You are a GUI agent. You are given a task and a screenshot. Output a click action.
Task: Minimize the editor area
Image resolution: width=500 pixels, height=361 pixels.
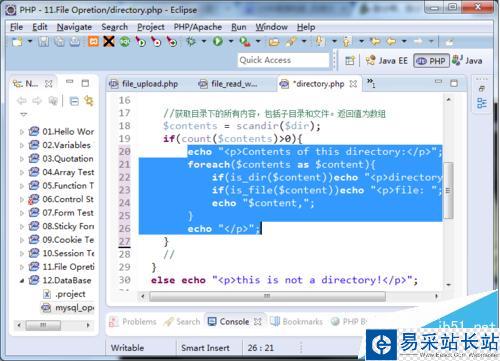coord(438,82)
